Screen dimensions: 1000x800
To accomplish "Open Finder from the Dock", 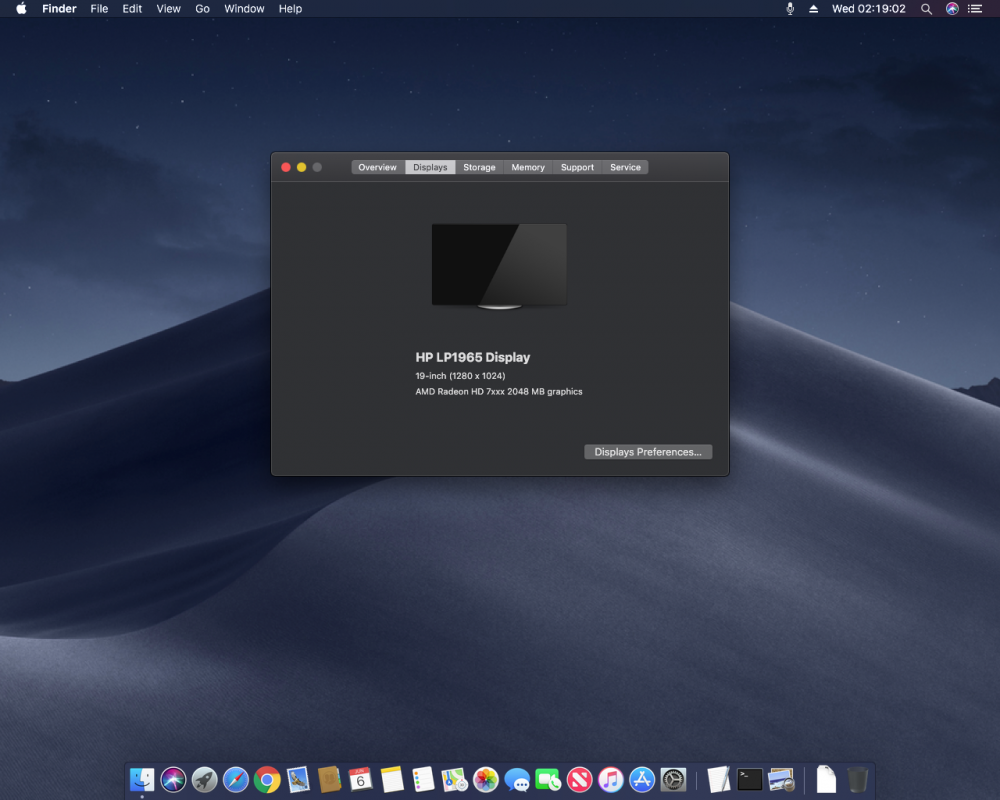I will [142, 780].
